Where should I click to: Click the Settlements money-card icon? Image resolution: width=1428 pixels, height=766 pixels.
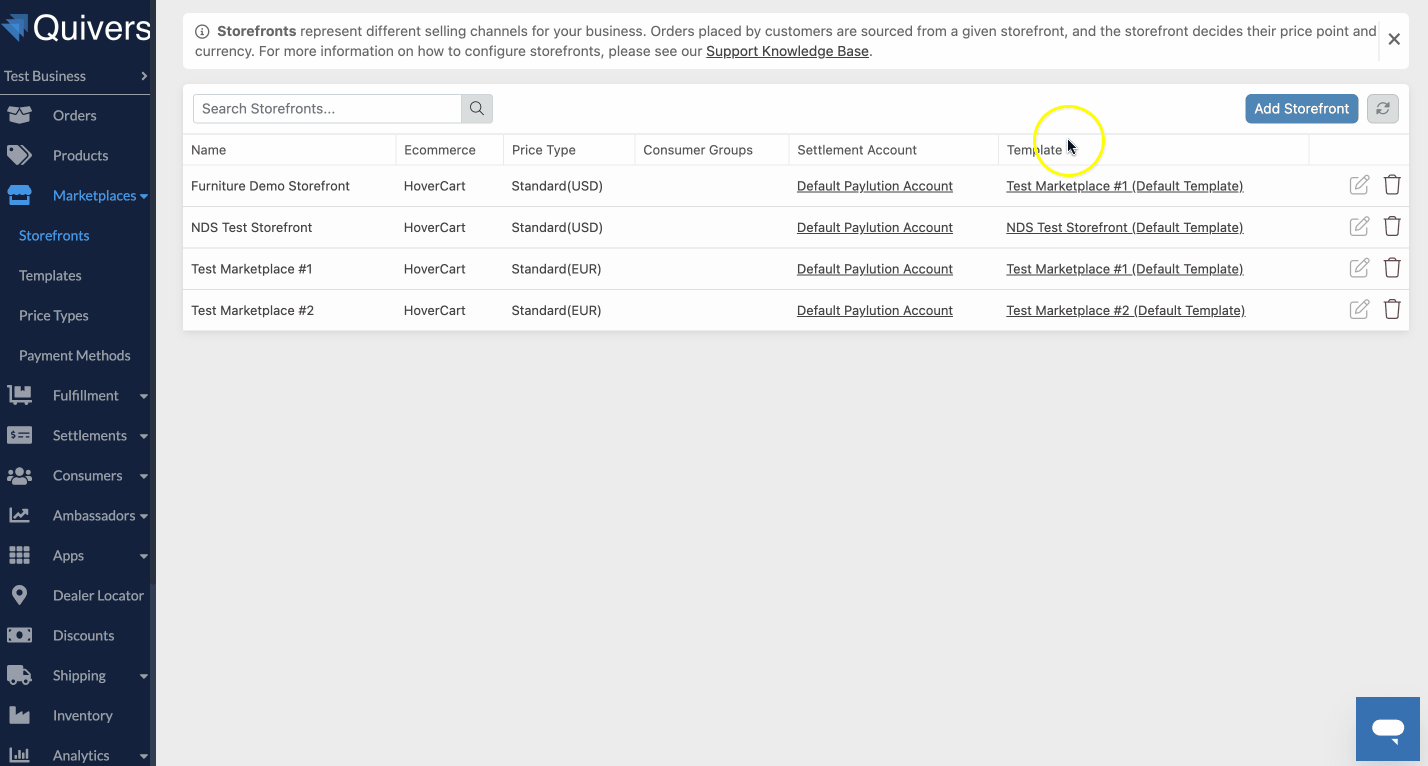pyautogui.click(x=19, y=435)
